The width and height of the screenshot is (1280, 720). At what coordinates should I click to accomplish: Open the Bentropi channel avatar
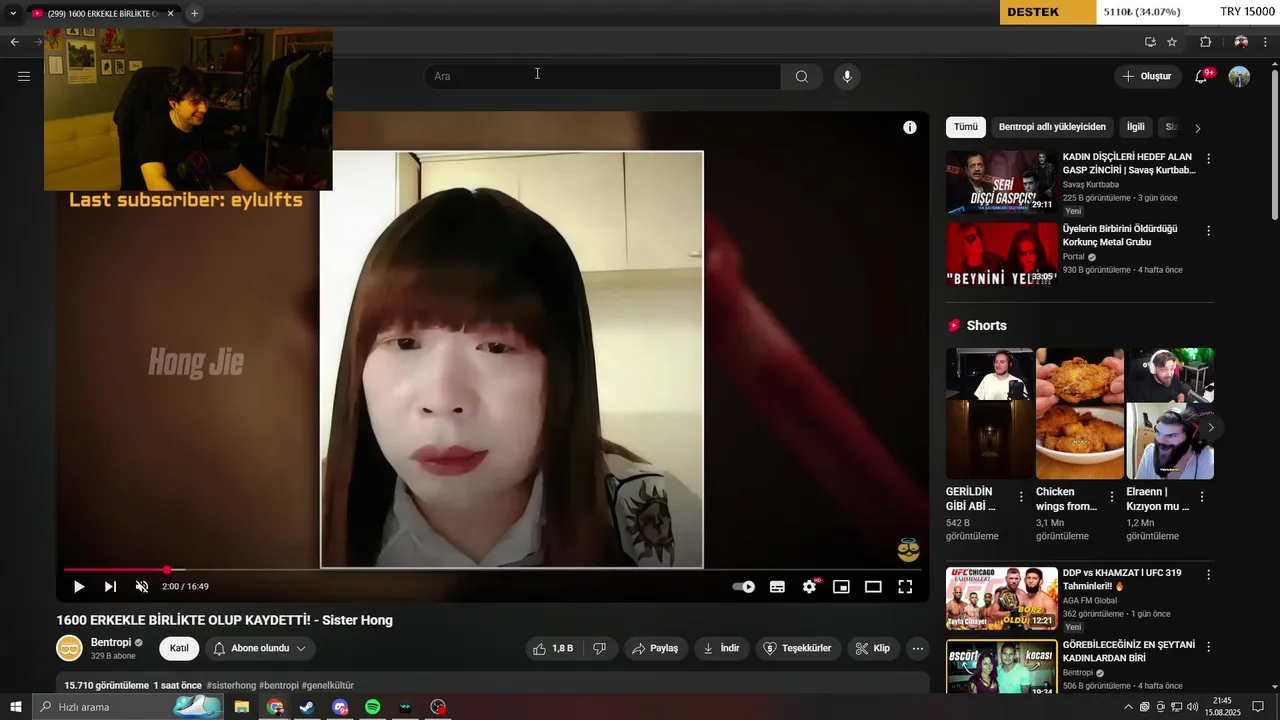(69, 648)
